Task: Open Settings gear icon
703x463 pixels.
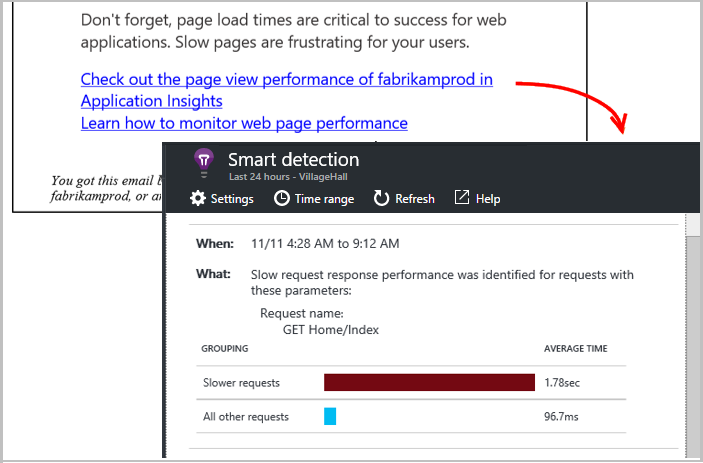Action: (198, 199)
